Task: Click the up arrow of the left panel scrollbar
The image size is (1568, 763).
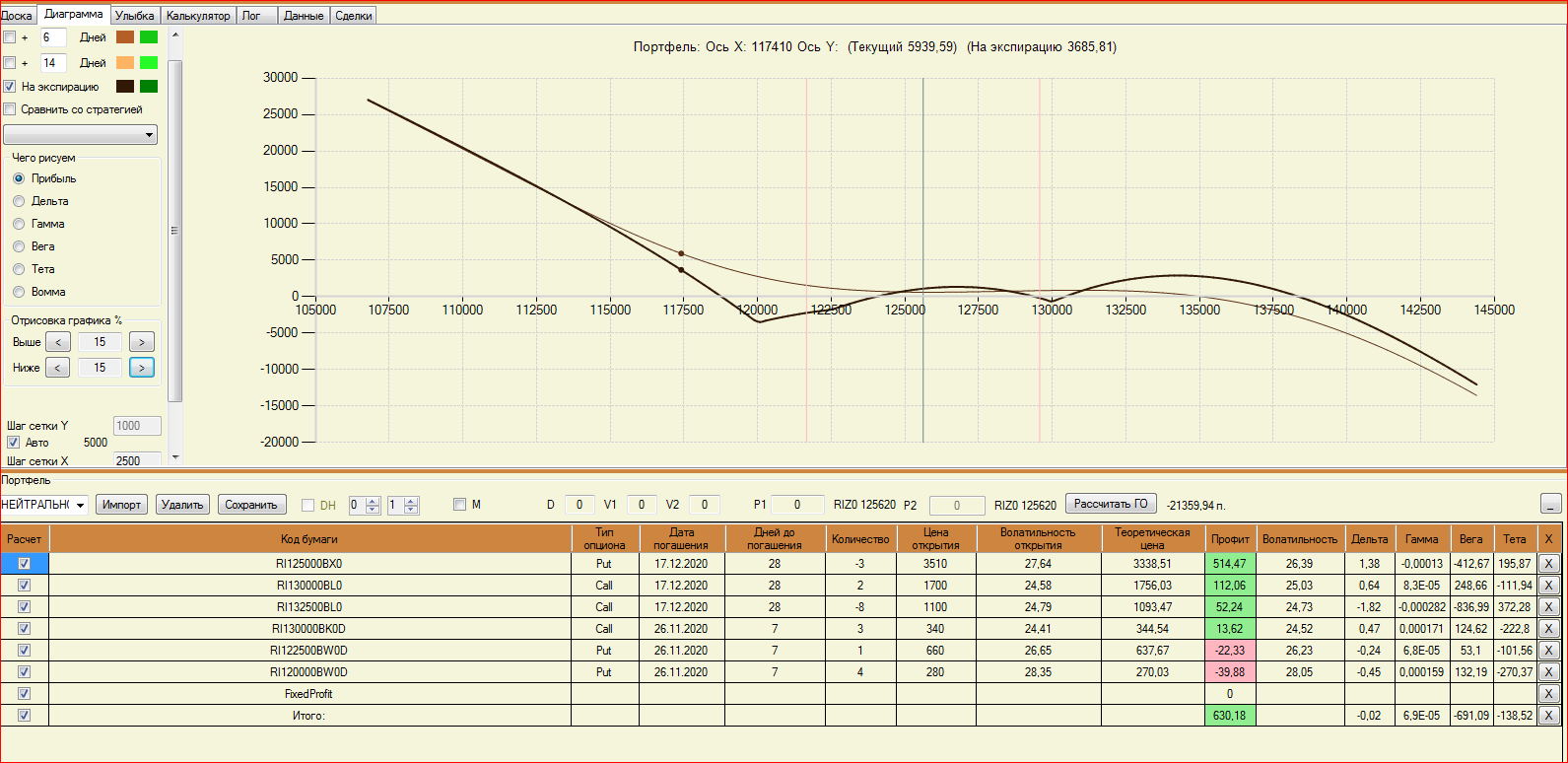Action: [175, 35]
